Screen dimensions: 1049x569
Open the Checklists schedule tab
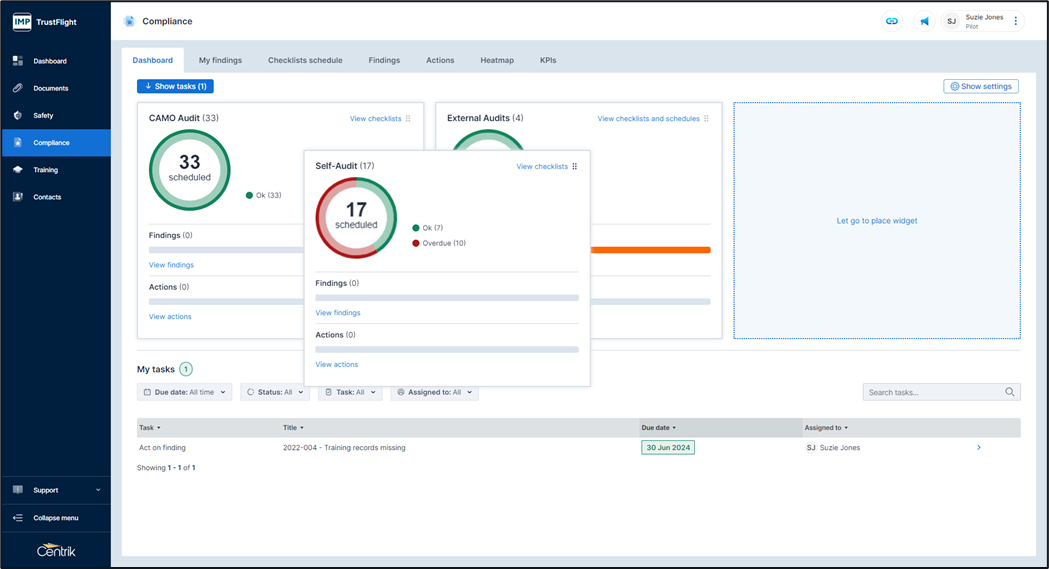coord(305,60)
